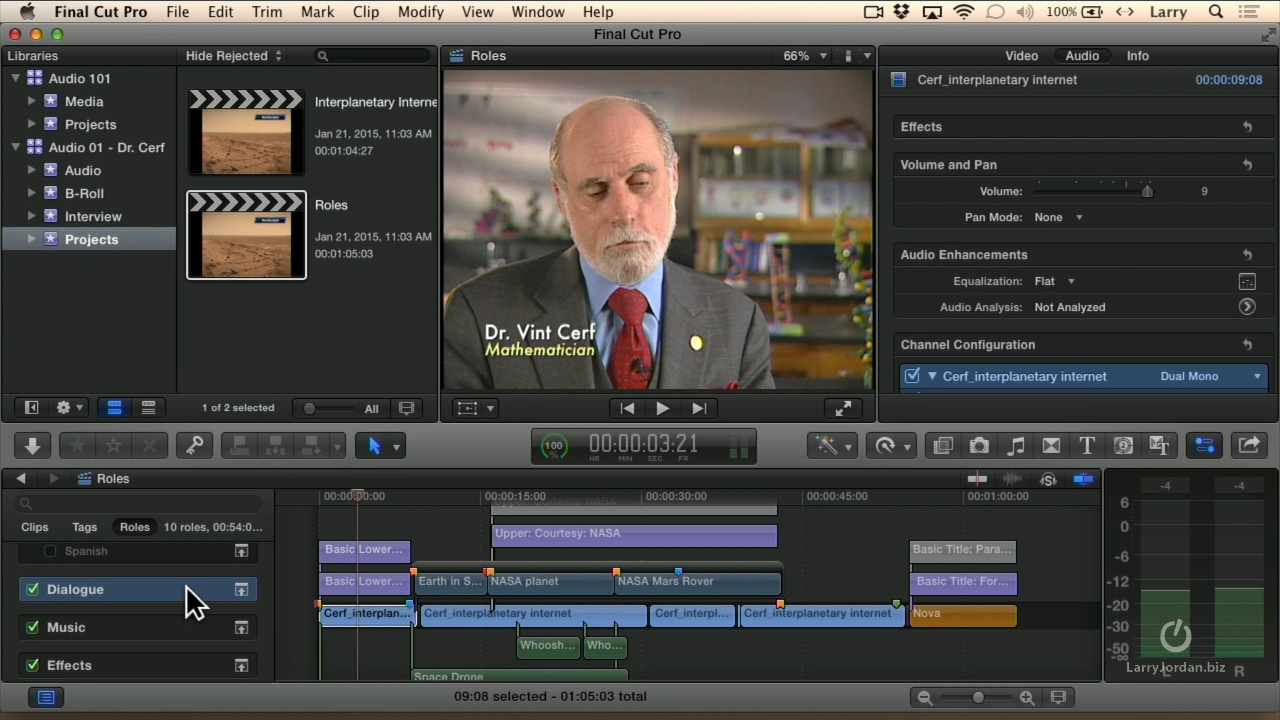Open the Enhancements magic wand menu
The height and width of the screenshot is (720, 1280).
tap(833, 446)
